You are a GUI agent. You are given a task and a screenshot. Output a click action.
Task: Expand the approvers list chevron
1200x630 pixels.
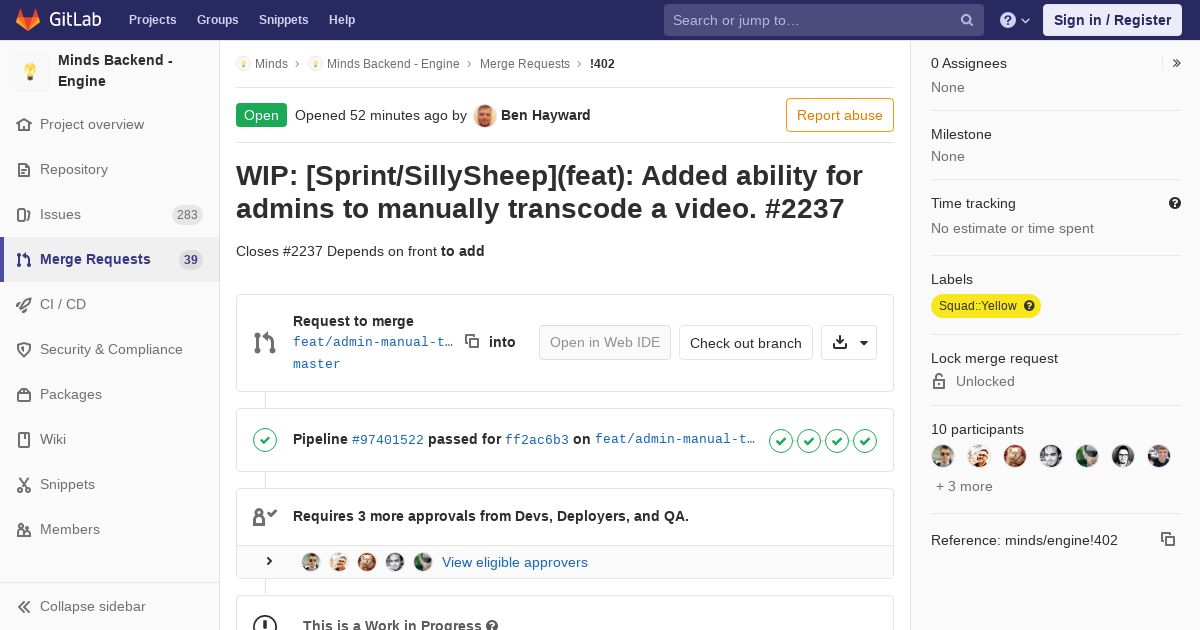tap(269, 562)
